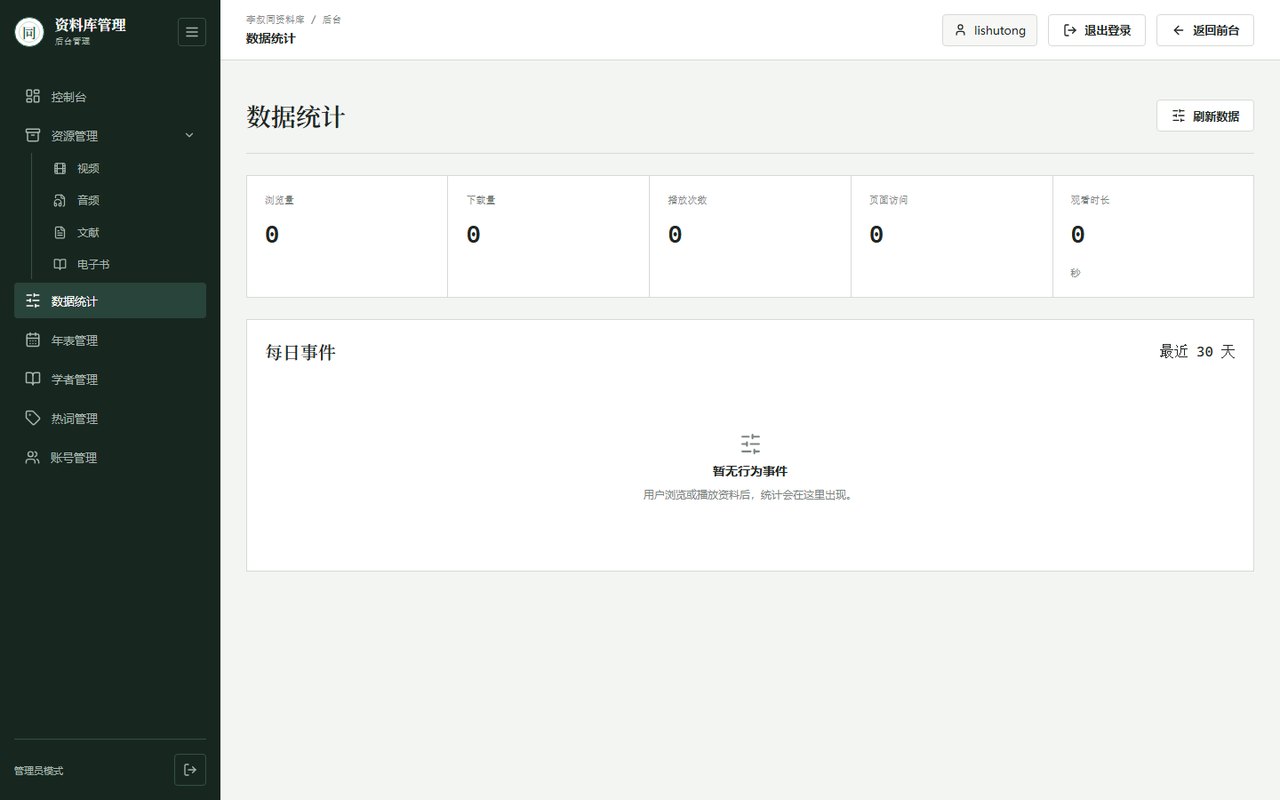
Task: Open the lishutong user account button
Action: point(990,30)
